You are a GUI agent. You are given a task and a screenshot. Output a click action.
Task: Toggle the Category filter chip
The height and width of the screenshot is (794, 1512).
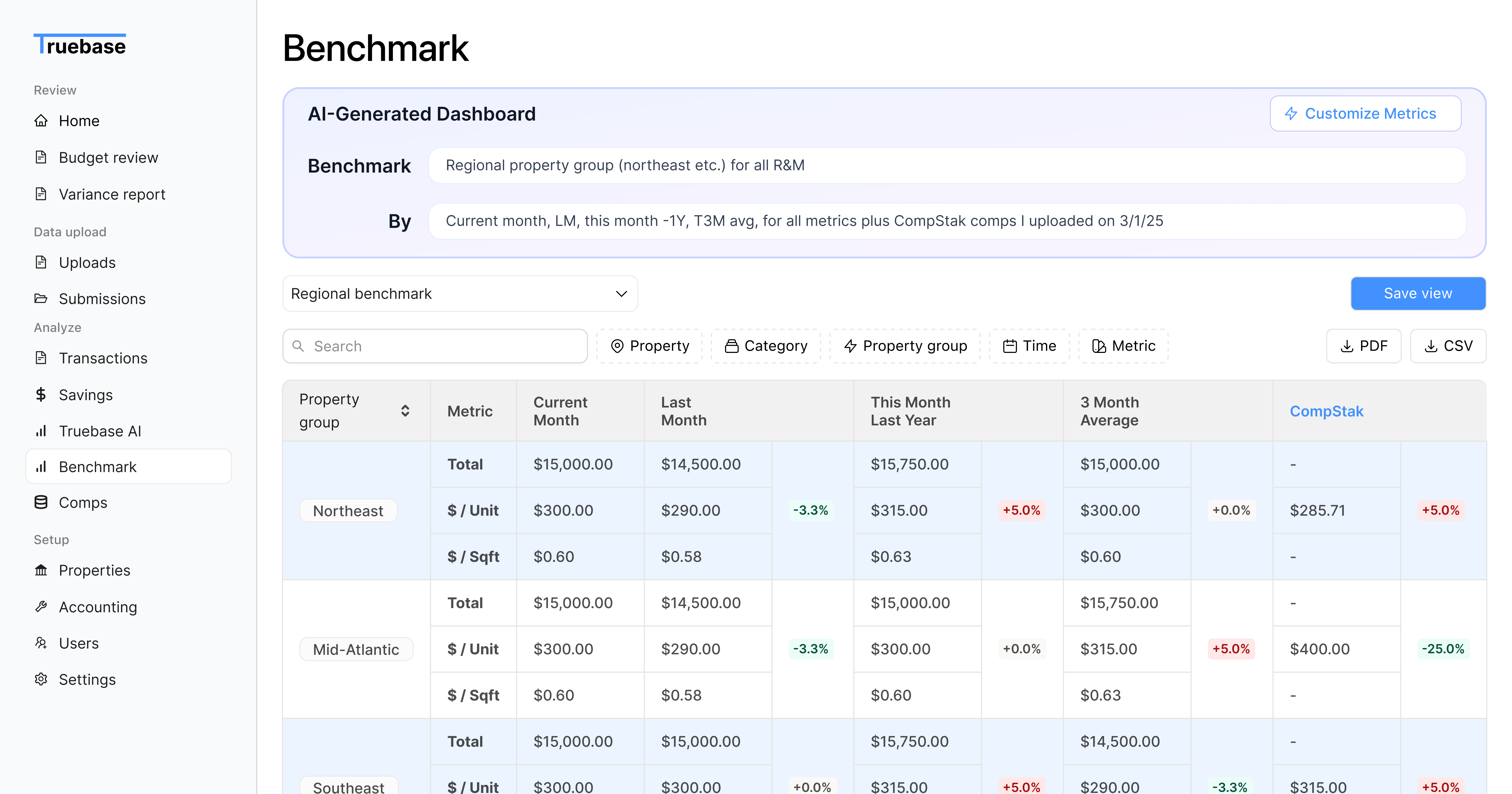click(766, 346)
